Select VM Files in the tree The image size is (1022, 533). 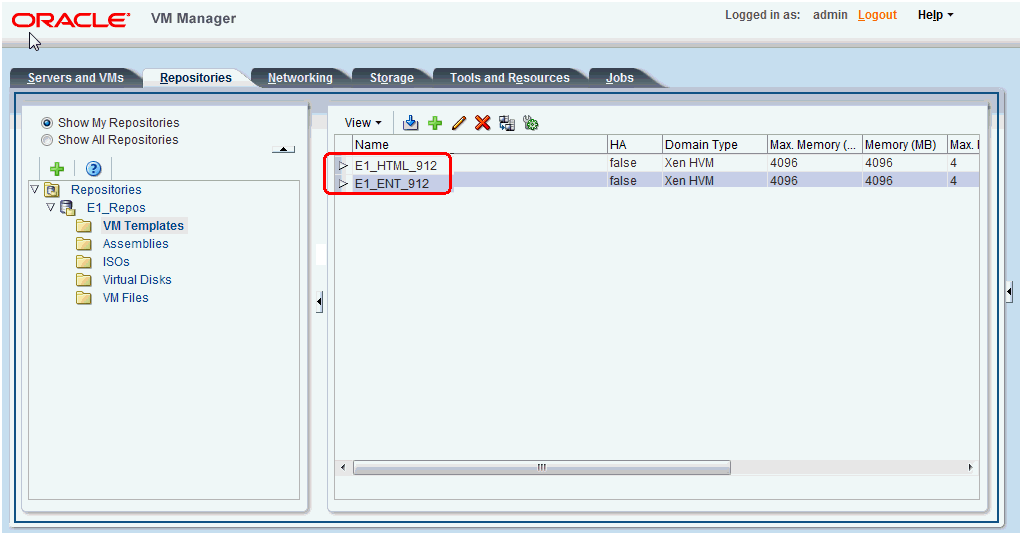point(126,298)
